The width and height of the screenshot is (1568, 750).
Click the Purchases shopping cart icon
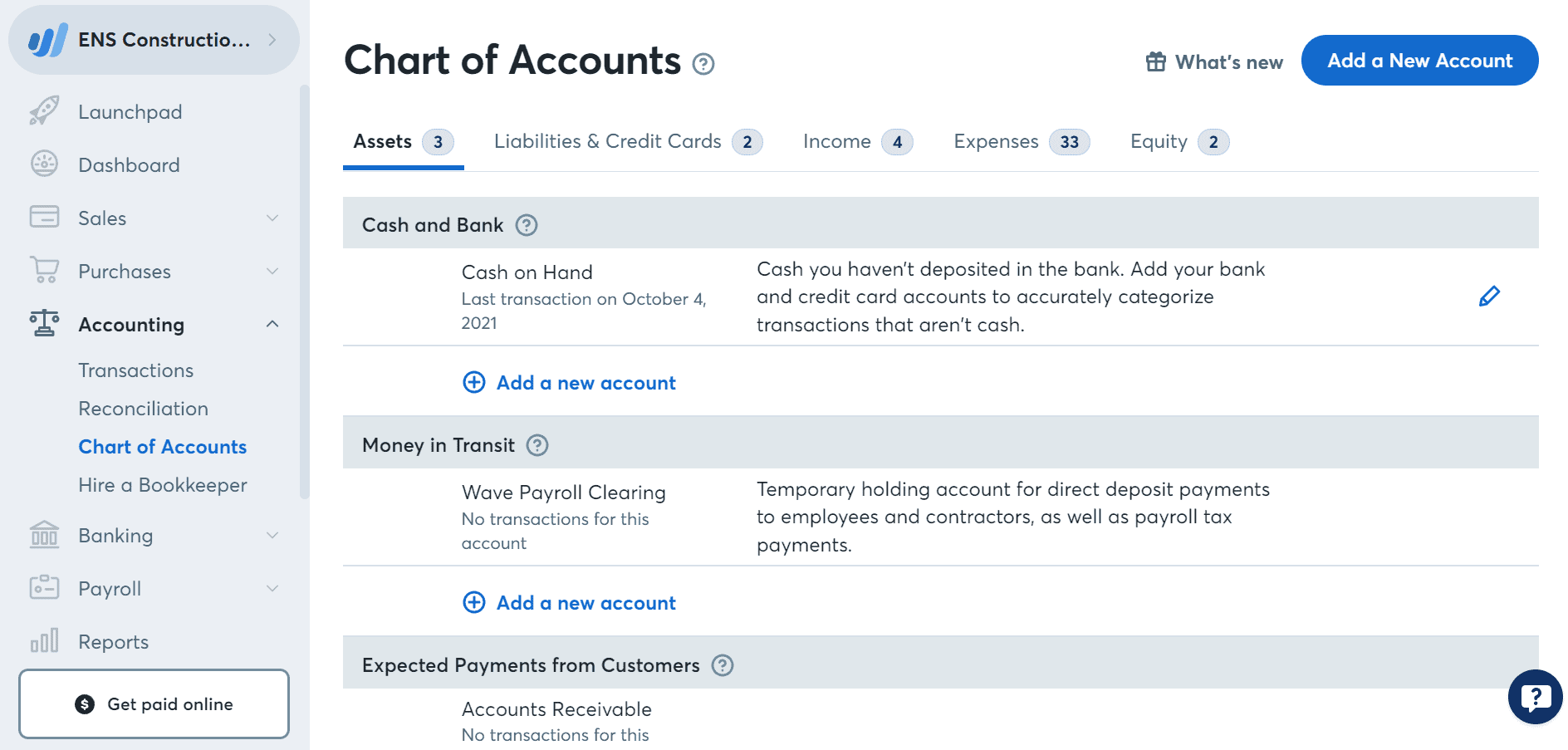point(44,271)
